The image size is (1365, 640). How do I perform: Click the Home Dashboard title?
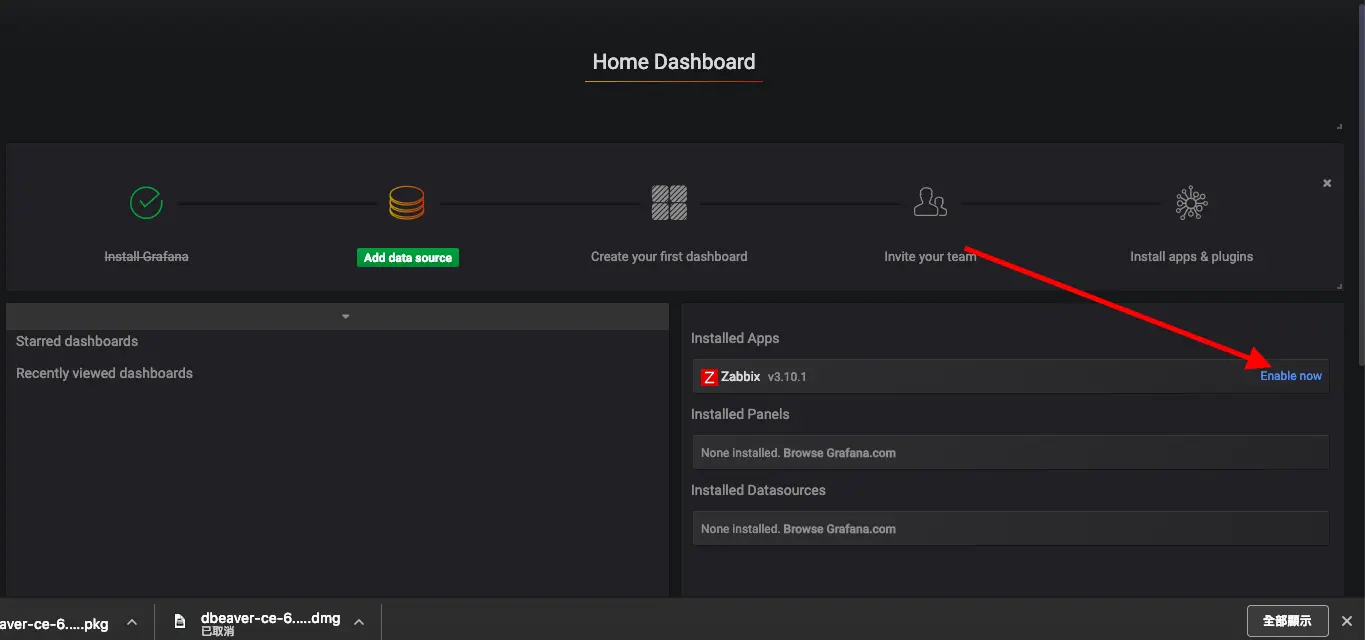tap(674, 62)
